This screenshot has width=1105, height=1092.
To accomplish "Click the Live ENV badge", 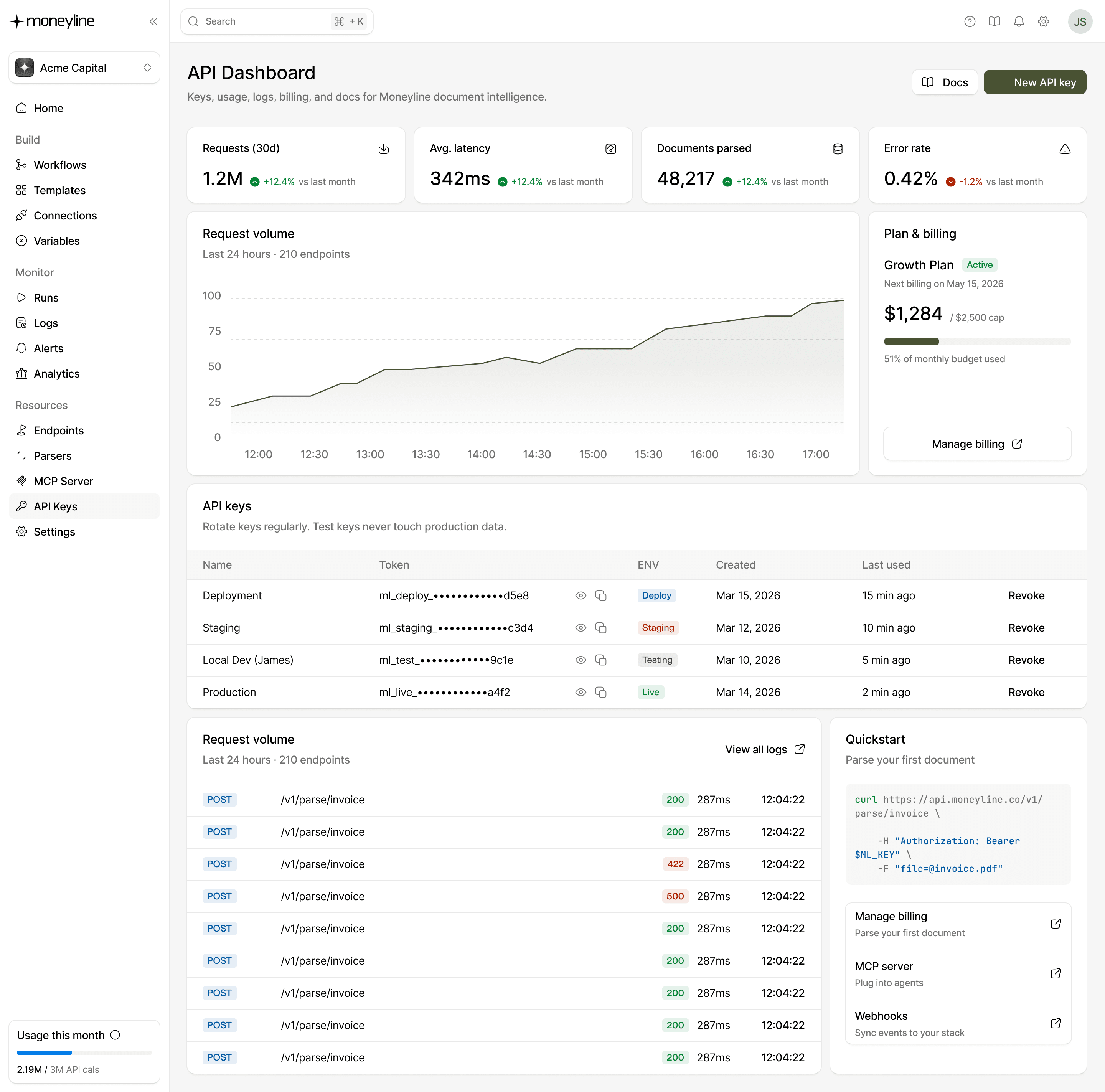I will pyautogui.click(x=650, y=692).
